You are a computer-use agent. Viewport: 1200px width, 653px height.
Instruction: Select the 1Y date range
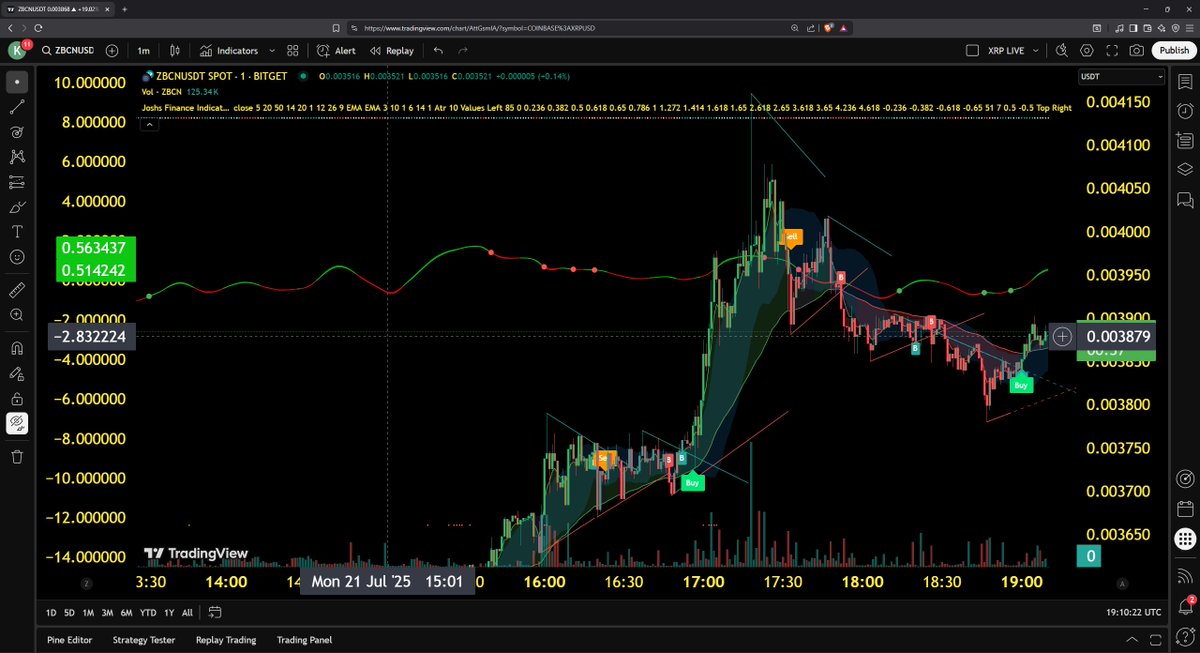[x=169, y=612]
